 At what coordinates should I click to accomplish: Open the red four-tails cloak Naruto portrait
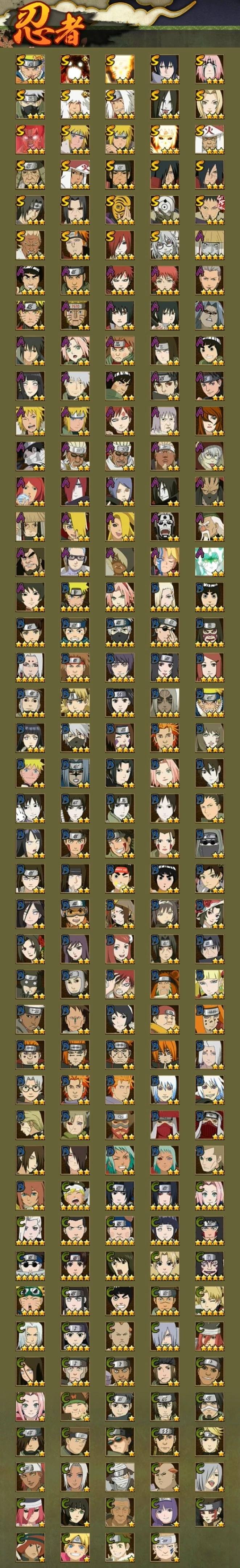click(x=30, y=140)
